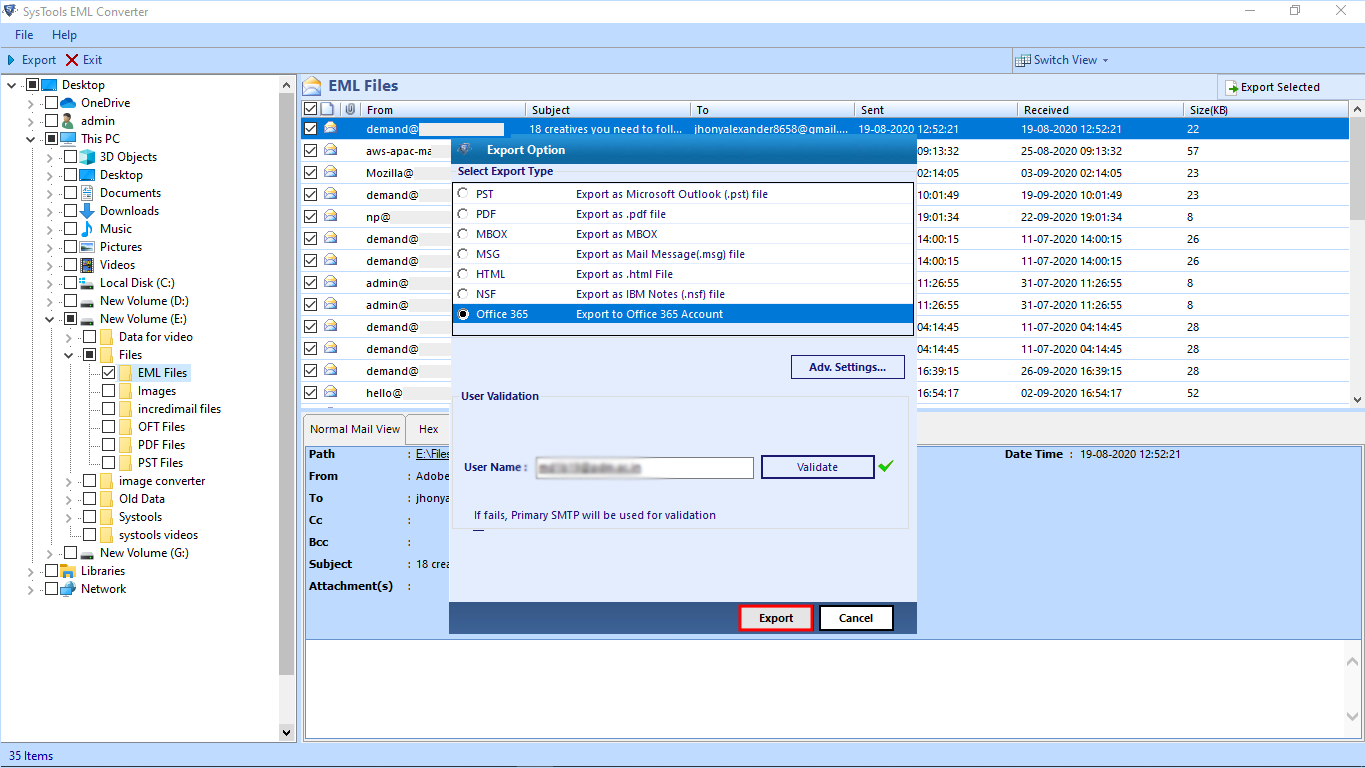
Task: Click the Old Data folder icon
Action: (x=106, y=499)
